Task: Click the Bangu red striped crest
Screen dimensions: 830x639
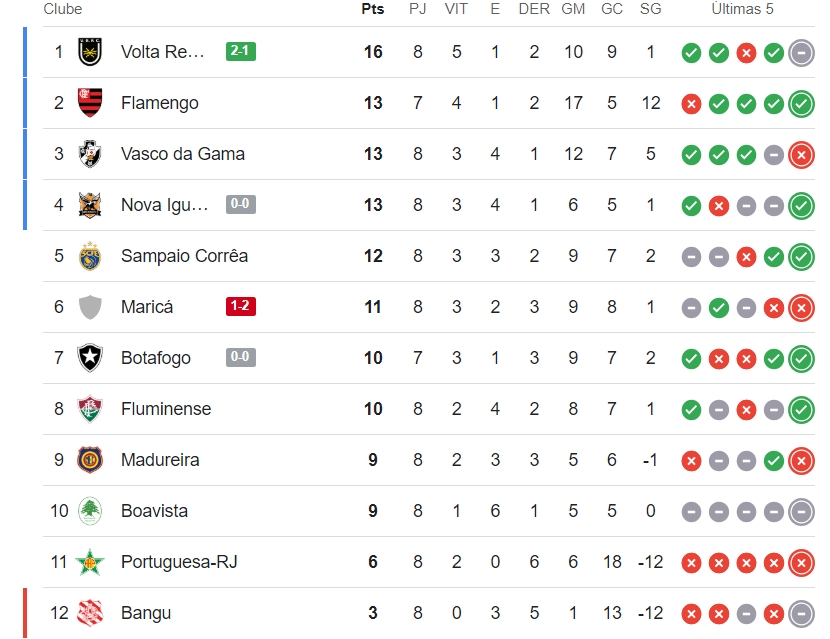Action: tap(90, 613)
